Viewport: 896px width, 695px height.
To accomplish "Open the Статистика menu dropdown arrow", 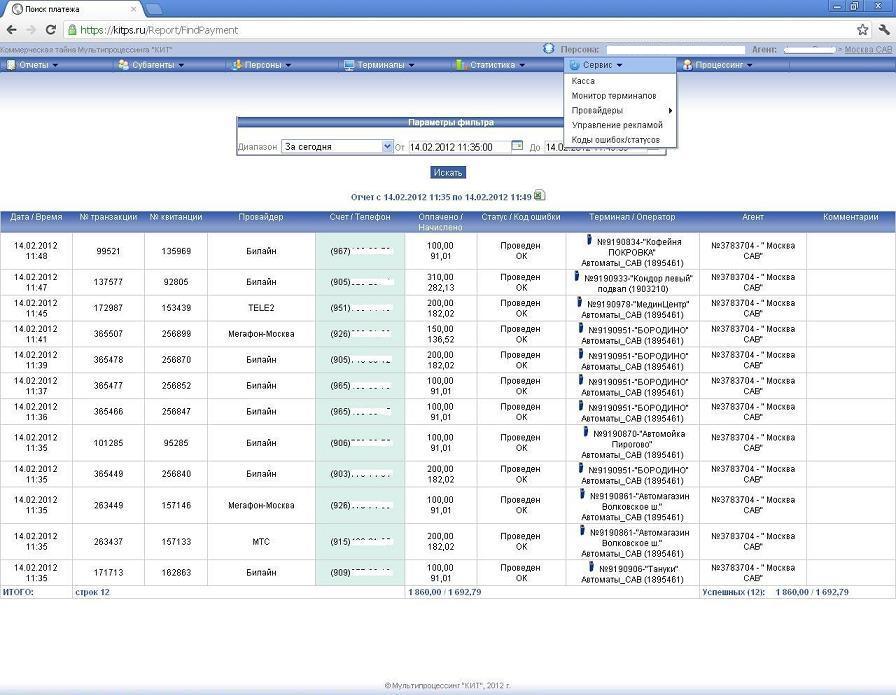I will (x=521, y=65).
